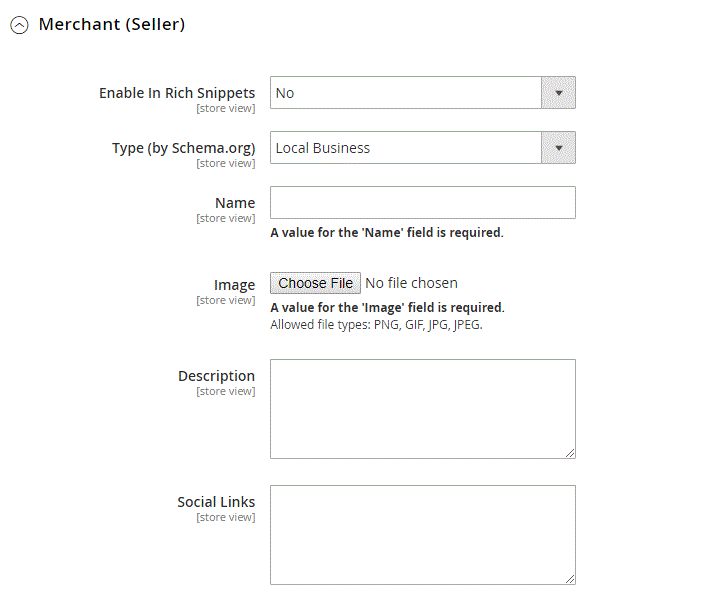701x592 pixels.
Task: Focus the Social Links text area
Action: tap(422, 535)
